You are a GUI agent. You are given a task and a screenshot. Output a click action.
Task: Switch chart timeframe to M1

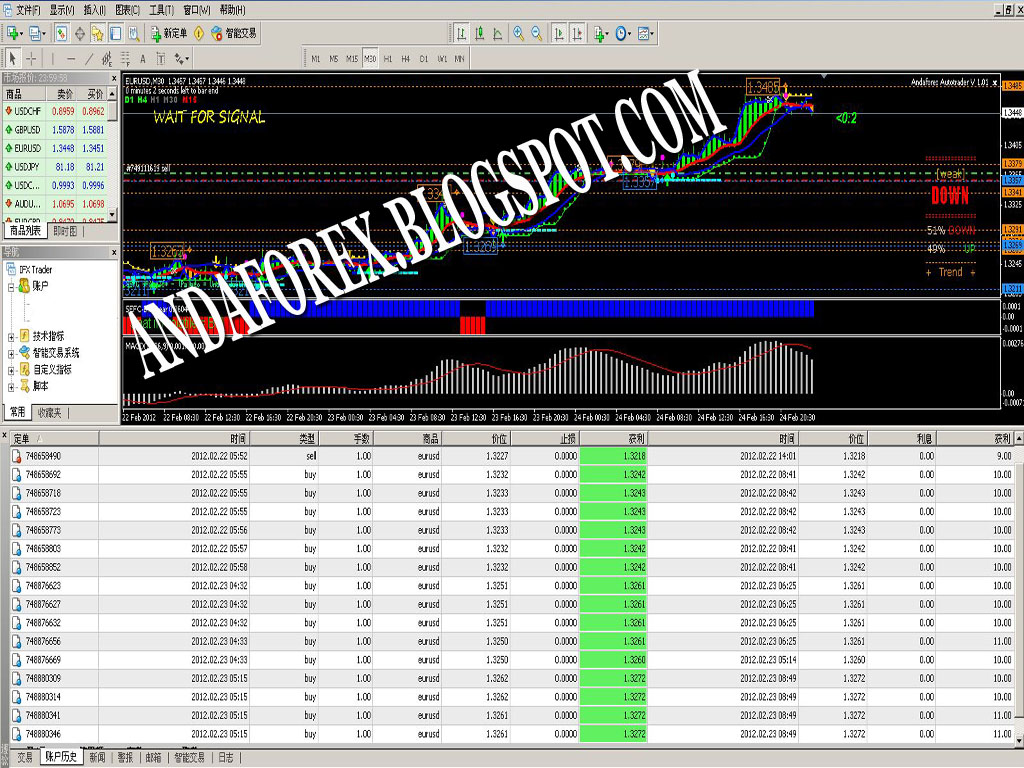click(x=316, y=59)
